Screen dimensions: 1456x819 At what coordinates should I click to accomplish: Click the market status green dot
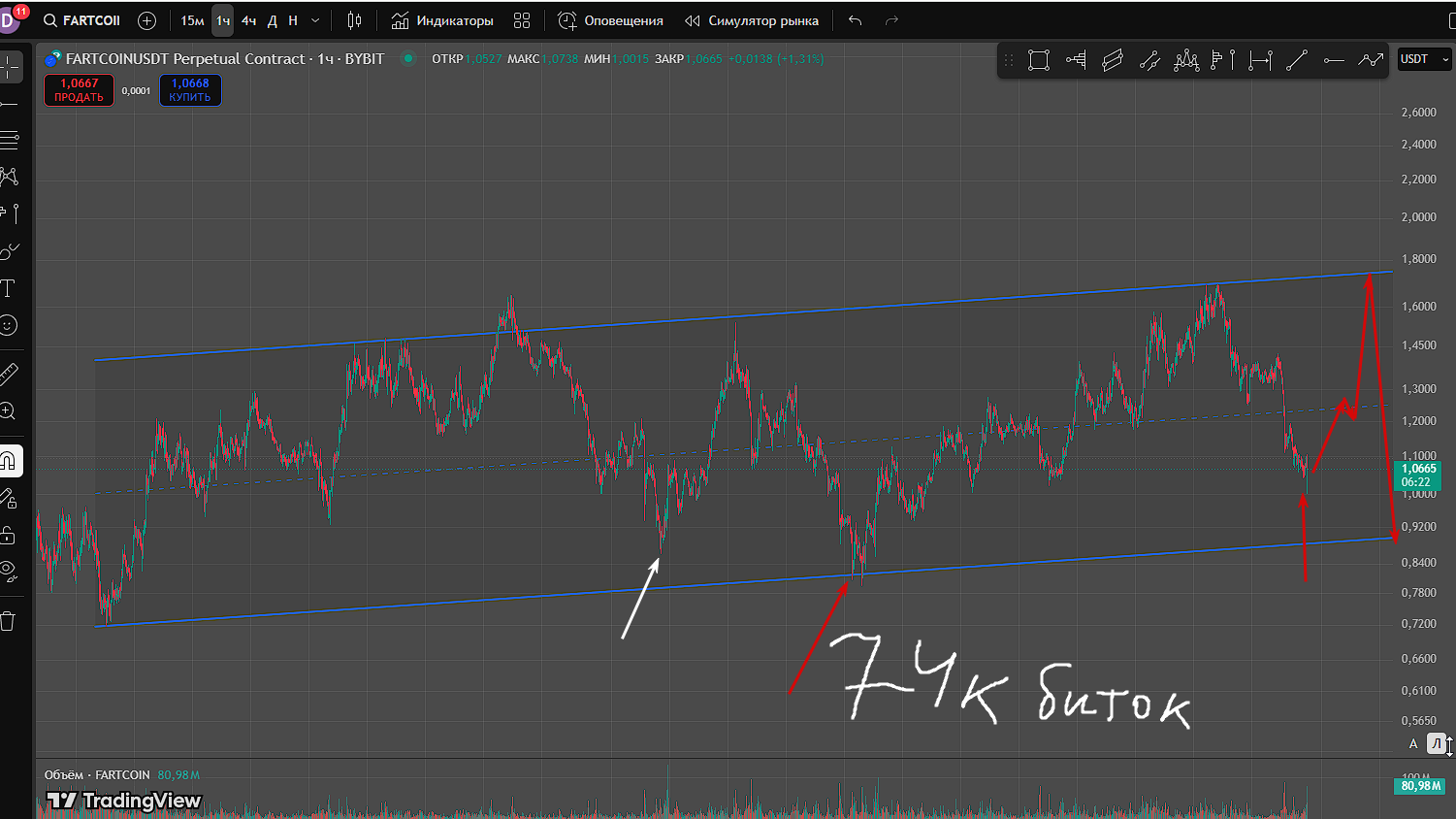click(x=408, y=58)
